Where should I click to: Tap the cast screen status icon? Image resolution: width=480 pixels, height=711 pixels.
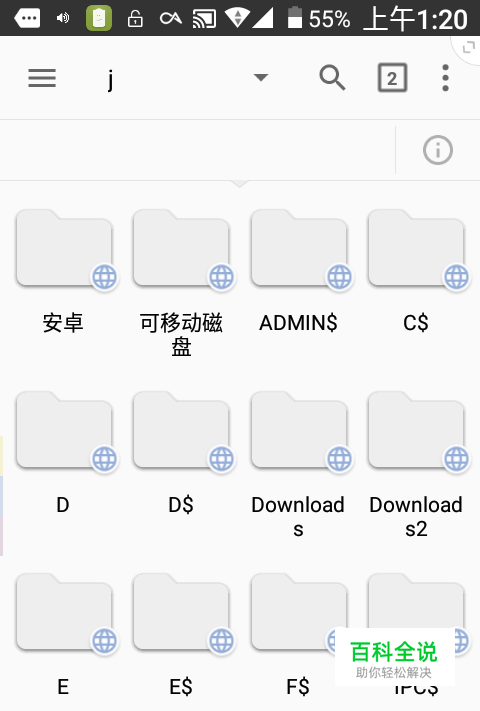coord(204,19)
